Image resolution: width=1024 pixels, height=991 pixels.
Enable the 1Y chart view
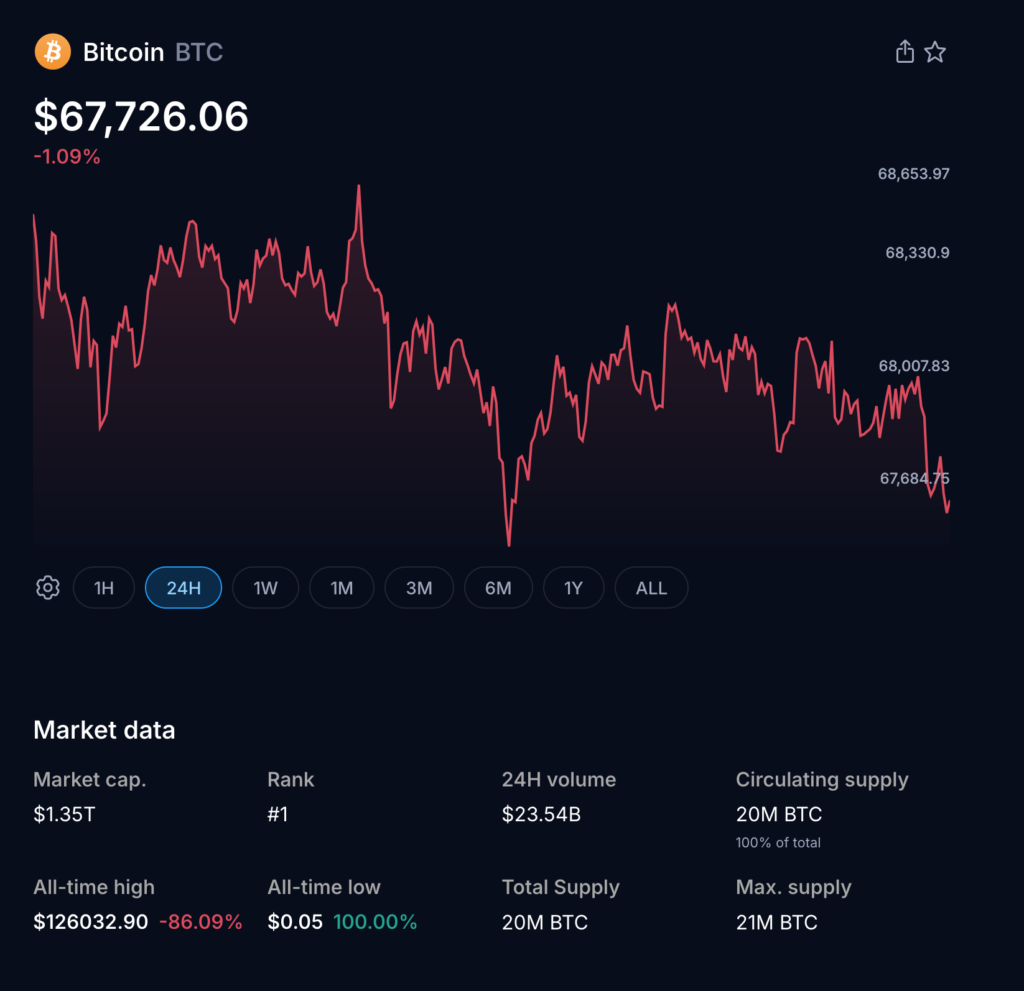click(x=573, y=588)
